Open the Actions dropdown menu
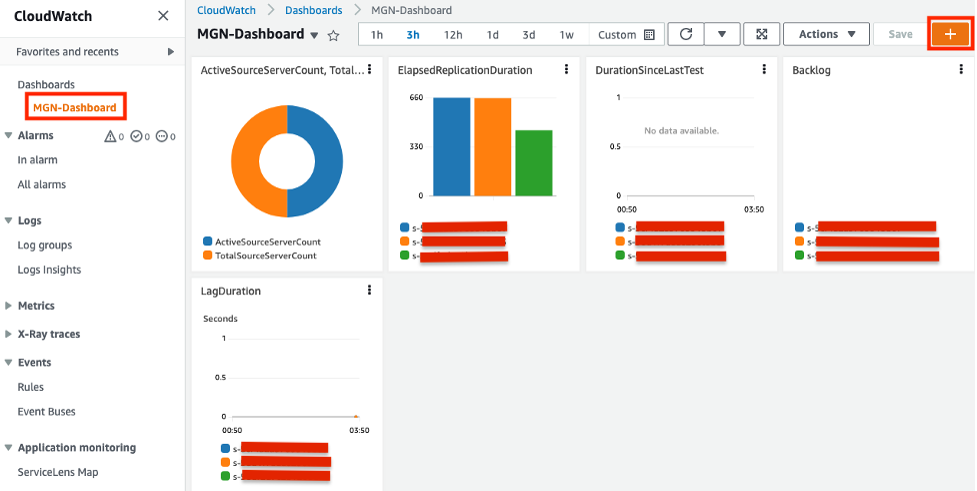977x491 pixels. tap(826, 34)
